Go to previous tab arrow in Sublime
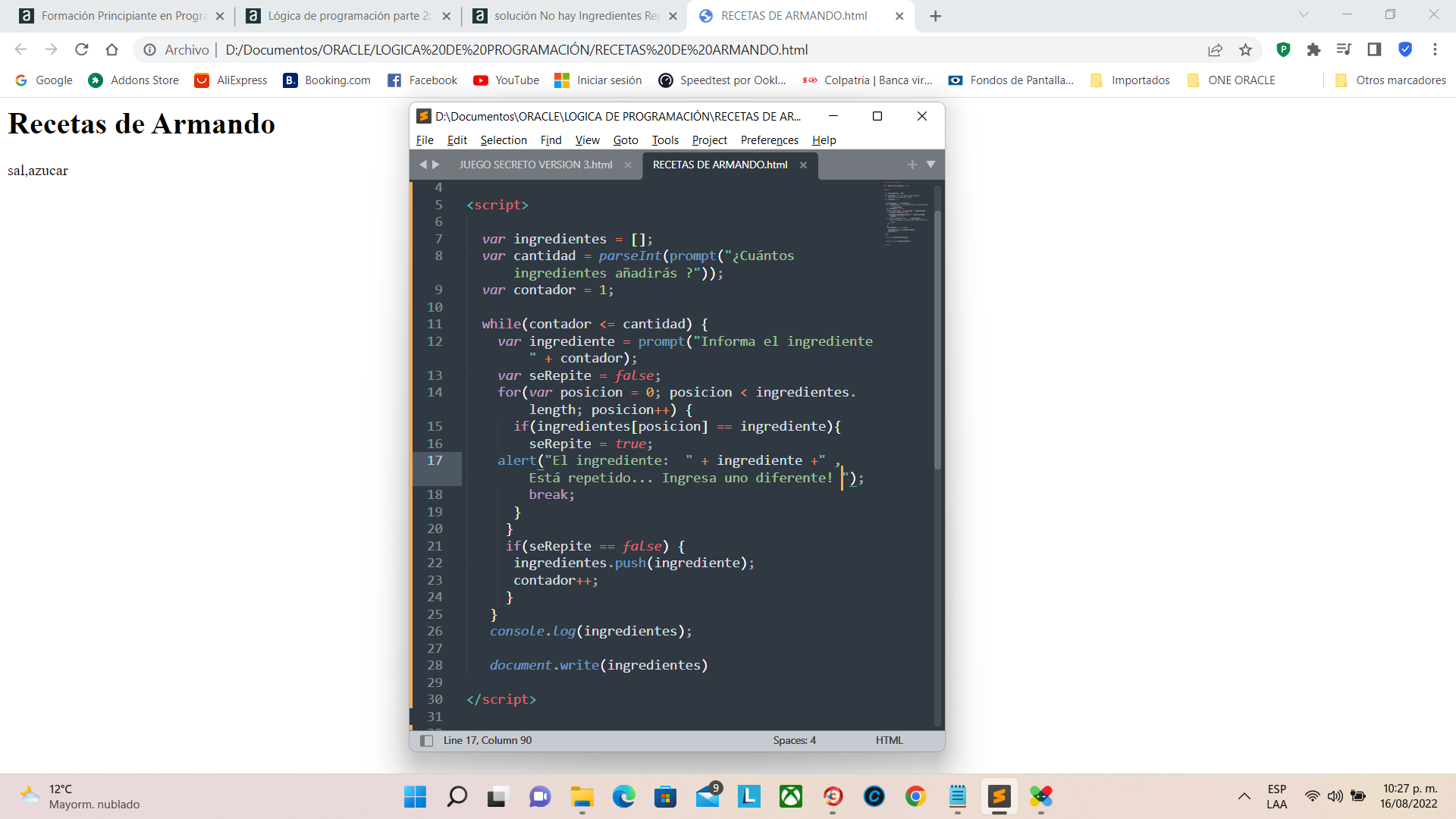 click(x=423, y=165)
